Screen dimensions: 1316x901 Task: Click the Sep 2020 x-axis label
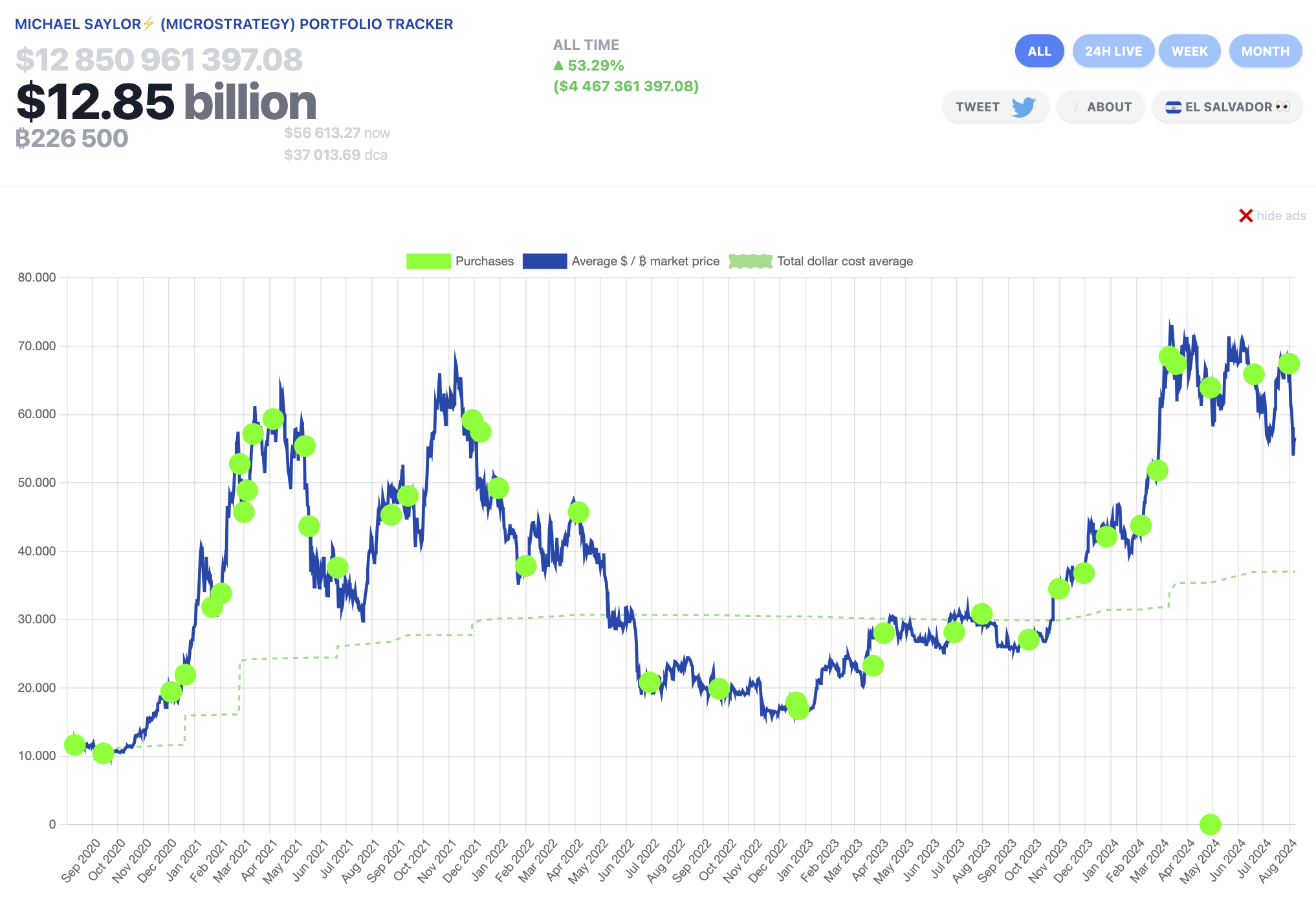[81, 860]
